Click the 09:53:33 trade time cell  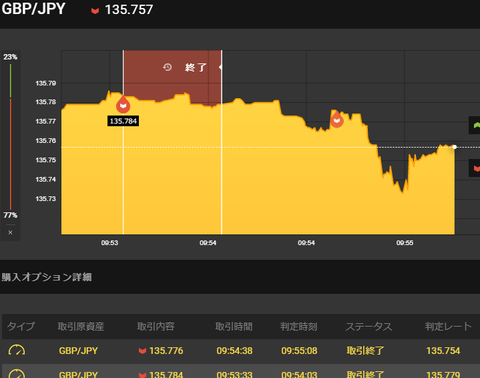234,374
